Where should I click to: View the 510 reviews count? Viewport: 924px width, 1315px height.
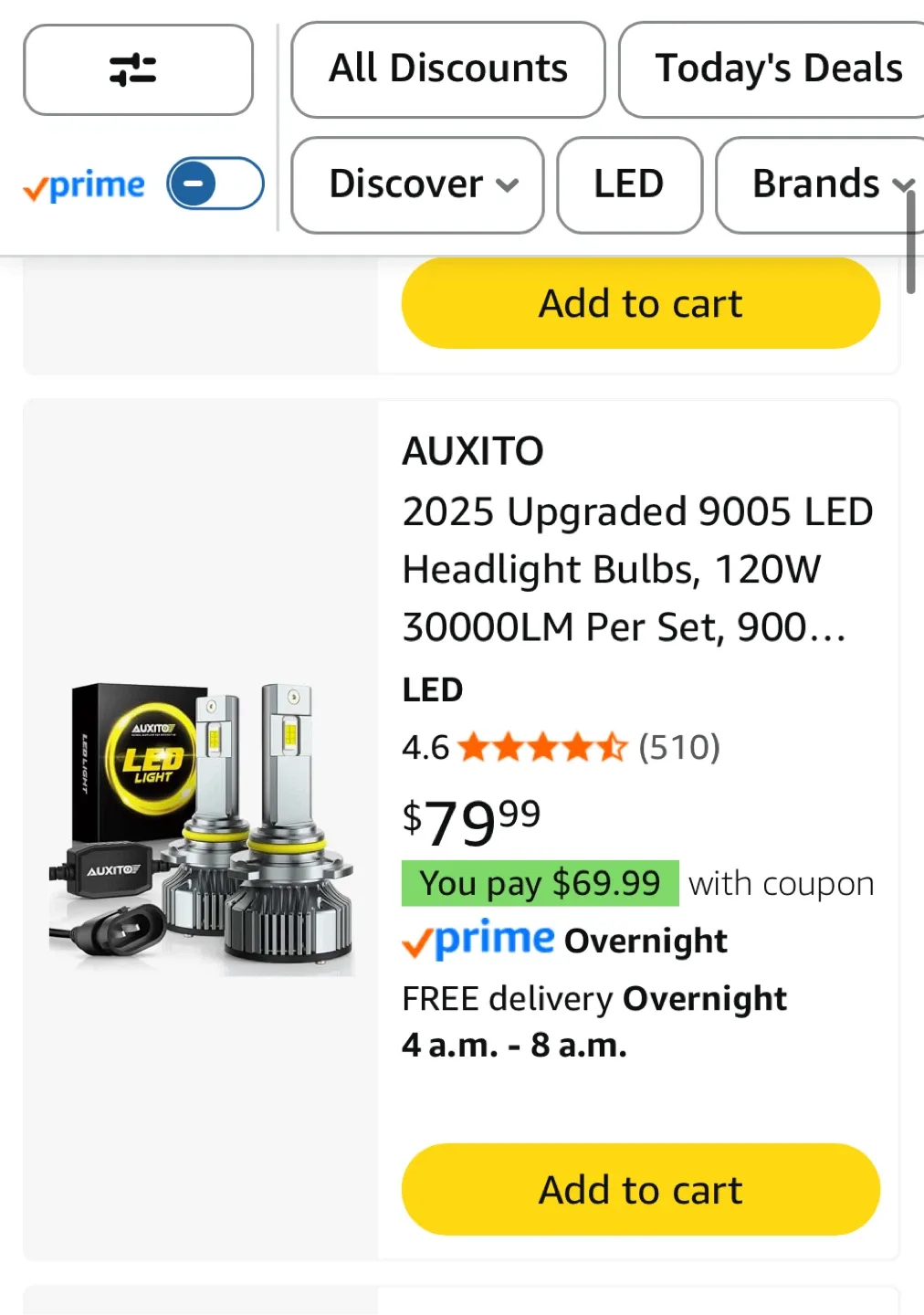tap(679, 747)
